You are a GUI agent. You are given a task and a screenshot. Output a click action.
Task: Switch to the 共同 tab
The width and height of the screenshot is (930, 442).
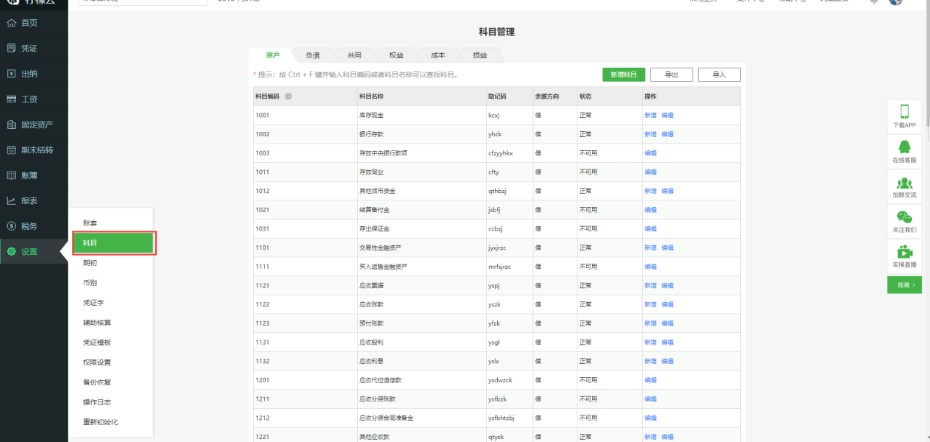(x=354, y=55)
